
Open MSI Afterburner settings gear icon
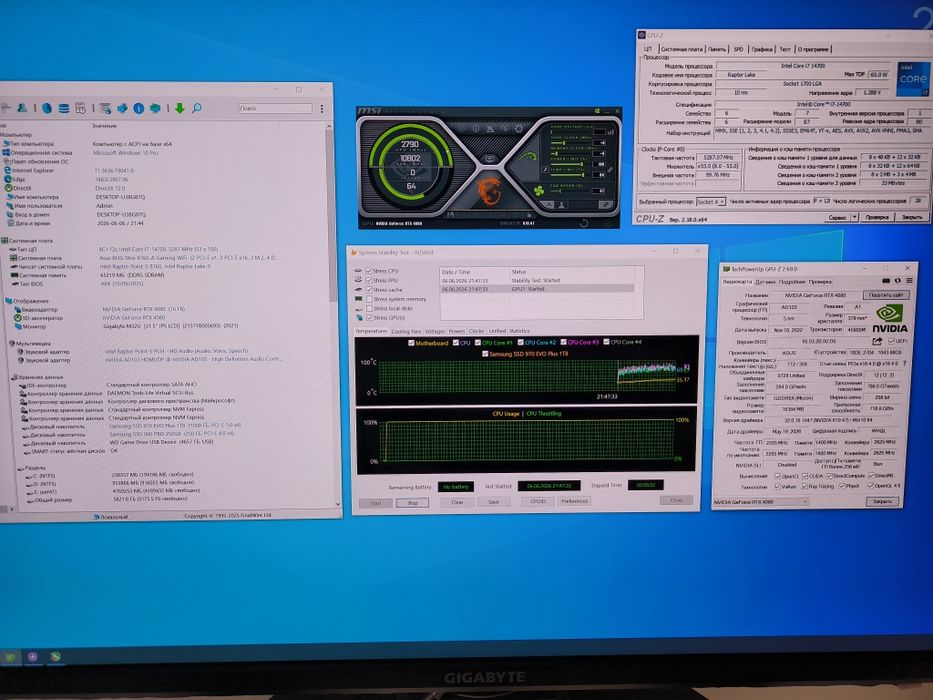coord(519,129)
